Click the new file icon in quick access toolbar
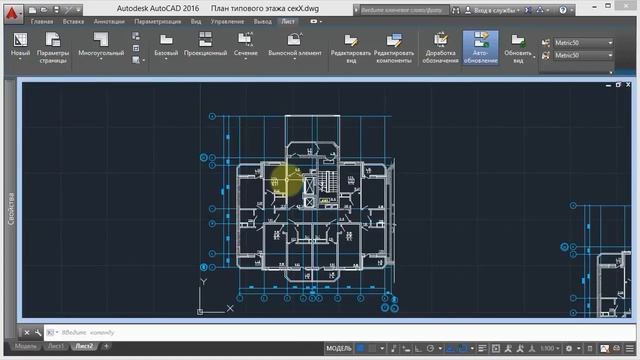Viewport: 640px width, 360px height. point(33,10)
